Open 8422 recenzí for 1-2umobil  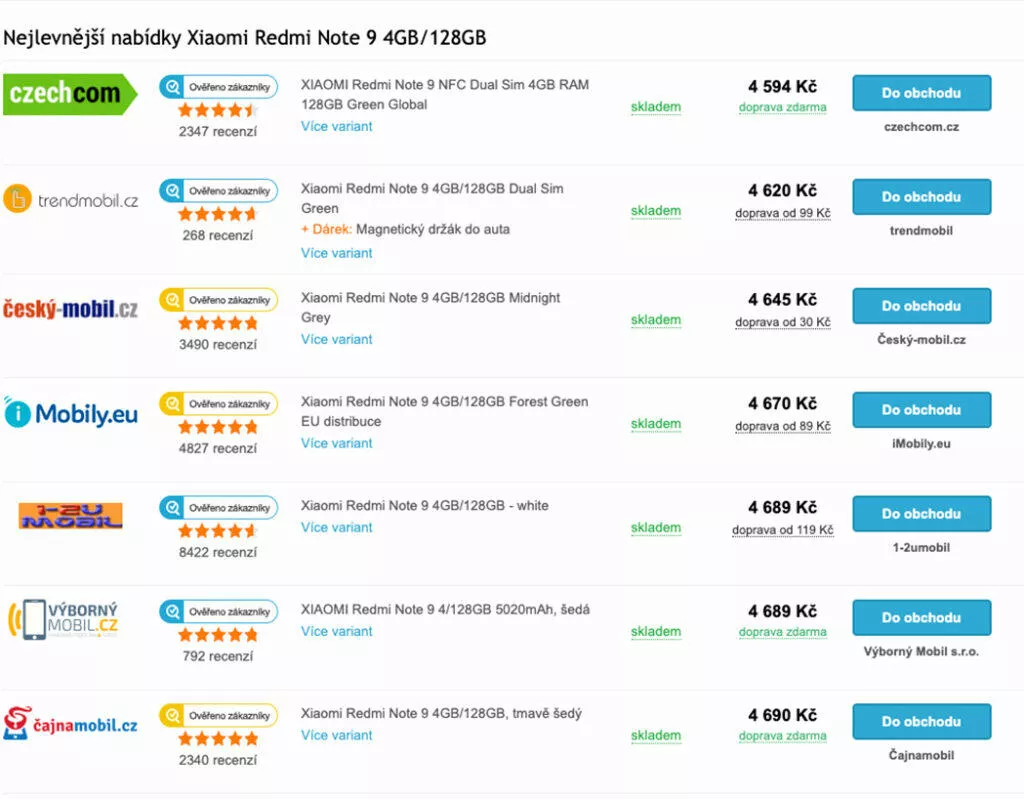click(218, 552)
